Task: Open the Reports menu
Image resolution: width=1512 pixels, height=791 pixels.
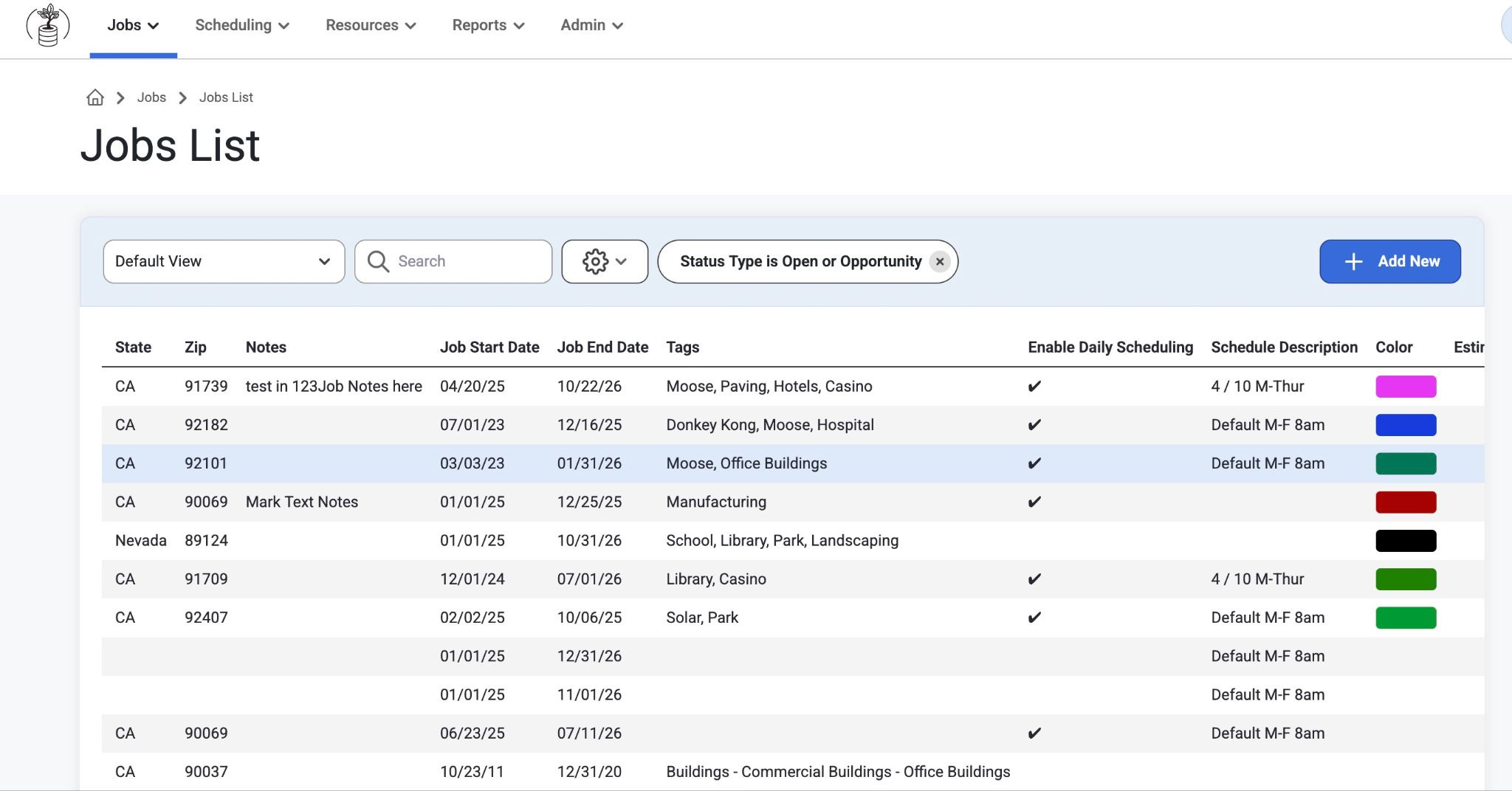Action: point(489,25)
